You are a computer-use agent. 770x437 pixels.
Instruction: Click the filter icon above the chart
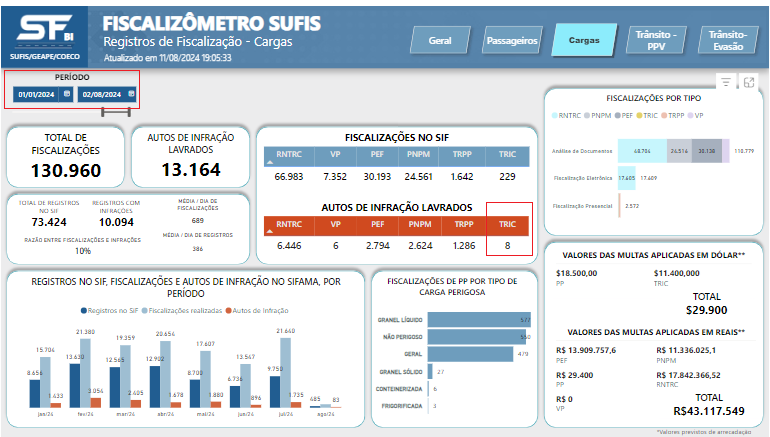[726, 82]
